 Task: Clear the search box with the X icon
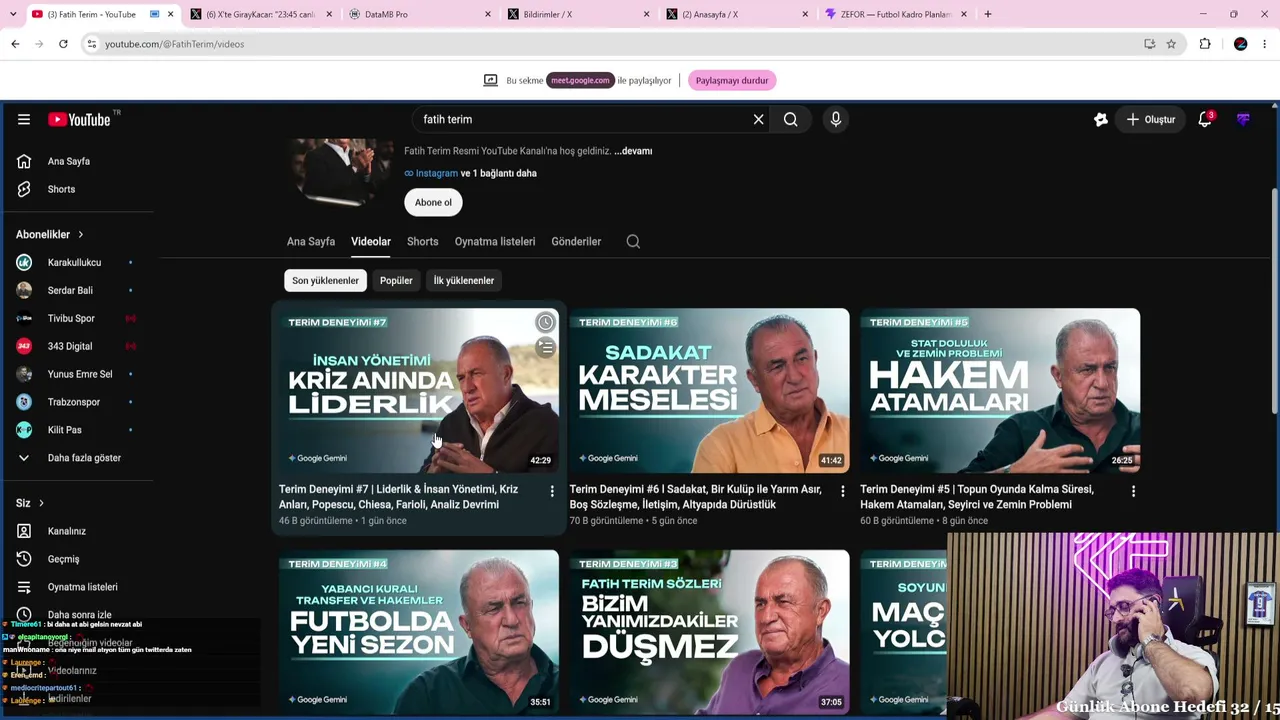pos(758,119)
